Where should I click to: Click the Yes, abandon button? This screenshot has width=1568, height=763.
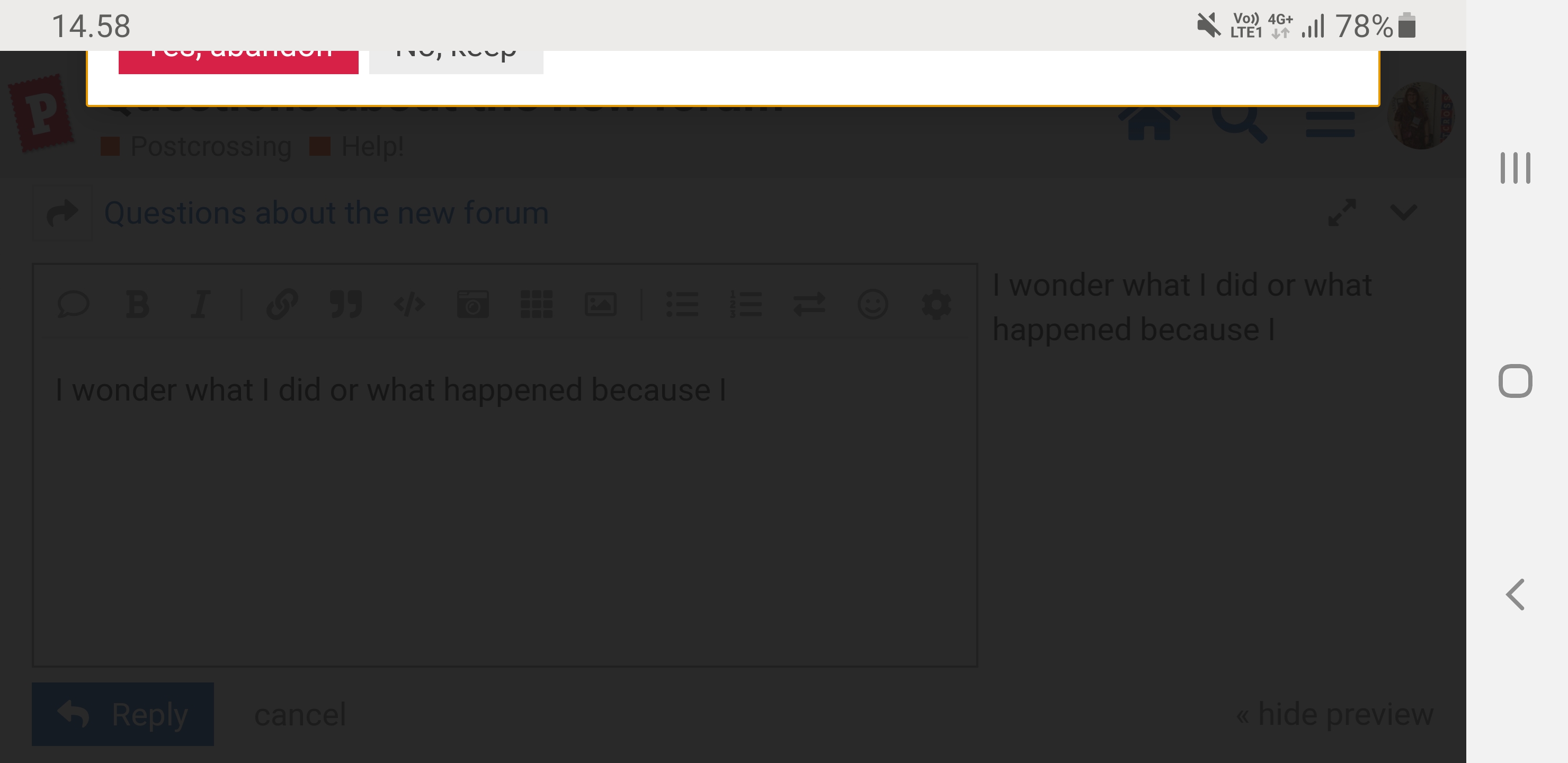(238, 62)
